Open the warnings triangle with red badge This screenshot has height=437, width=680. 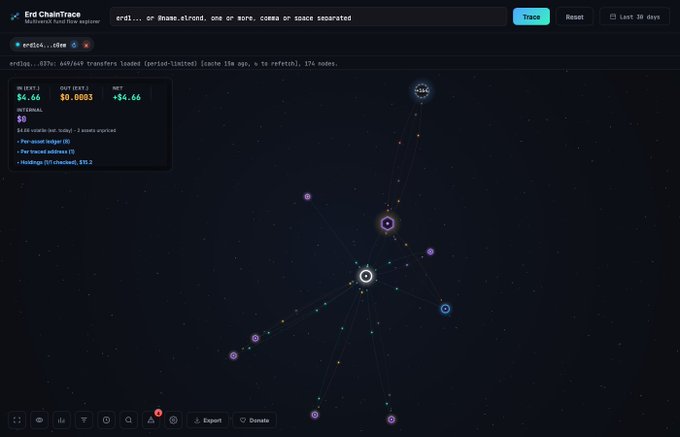coord(151,420)
